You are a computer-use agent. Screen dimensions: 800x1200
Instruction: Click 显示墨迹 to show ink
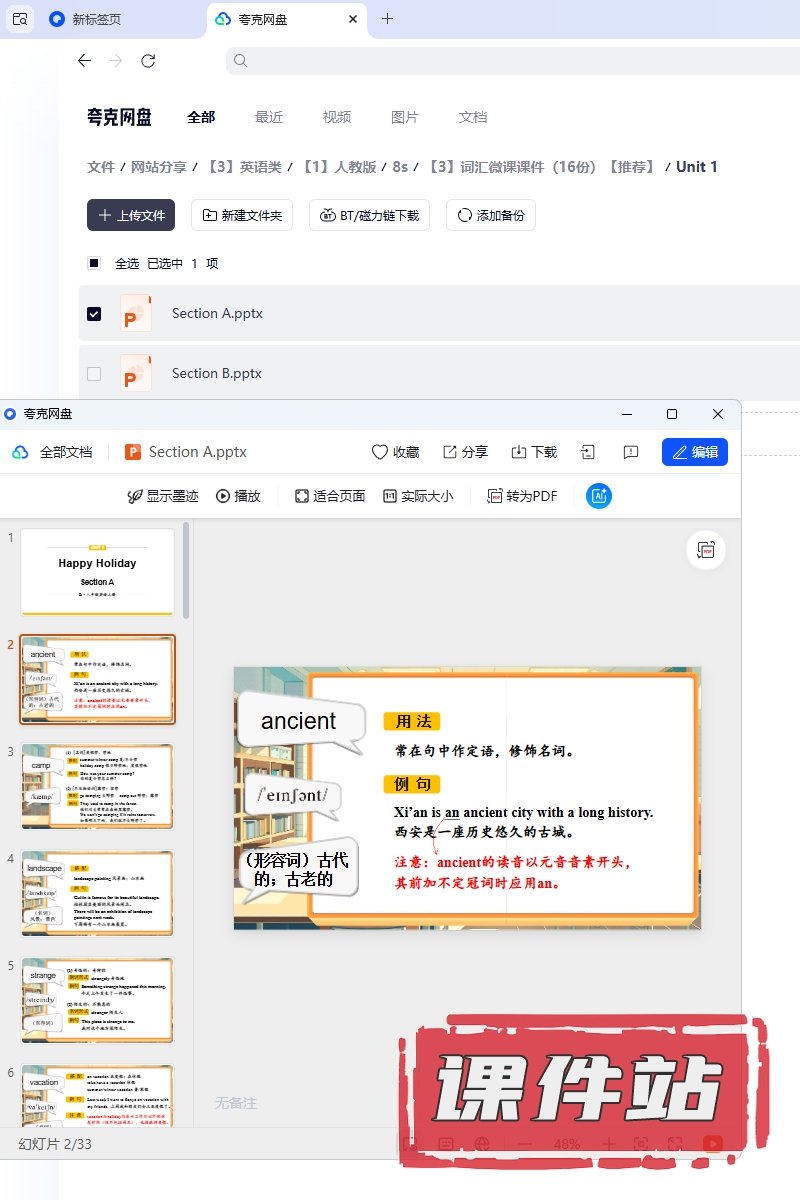pyautogui.click(x=162, y=496)
